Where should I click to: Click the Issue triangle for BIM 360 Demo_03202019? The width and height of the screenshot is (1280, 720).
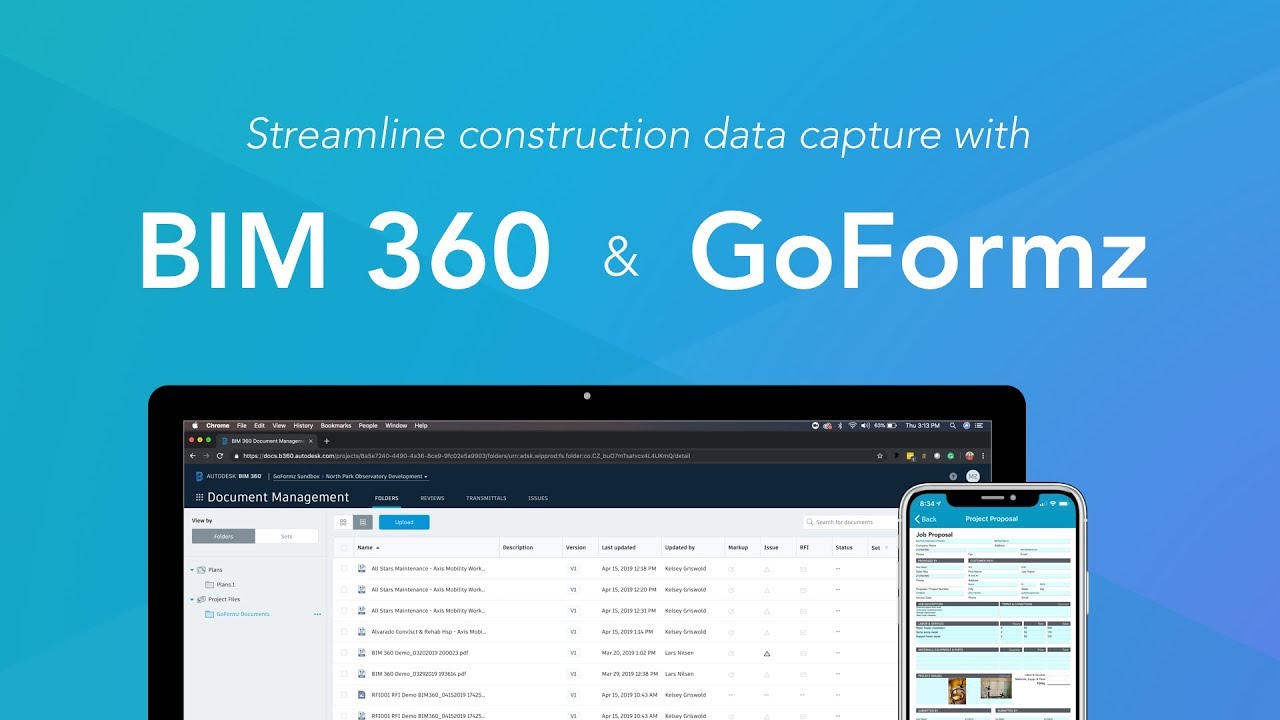[767, 653]
